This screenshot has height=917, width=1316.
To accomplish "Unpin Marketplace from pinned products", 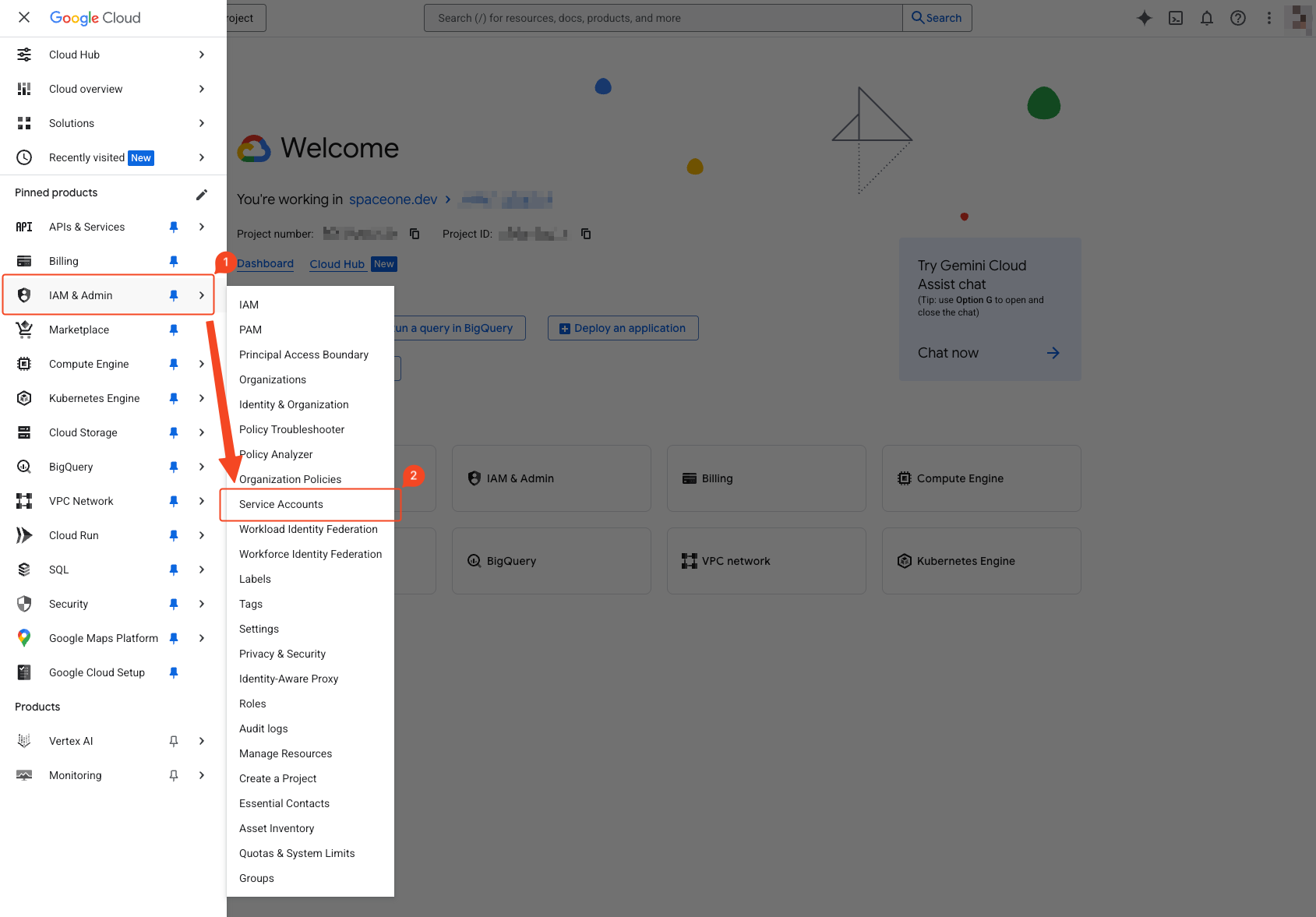I will click(174, 330).
